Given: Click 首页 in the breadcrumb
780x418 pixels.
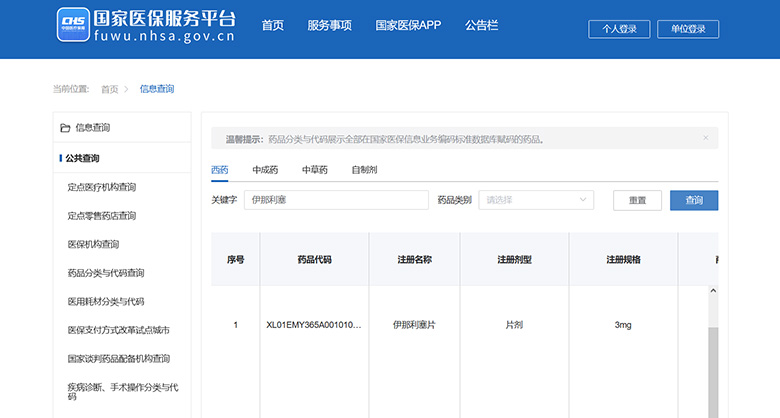Looking at the screenshot, I should [x=109, y=89].
